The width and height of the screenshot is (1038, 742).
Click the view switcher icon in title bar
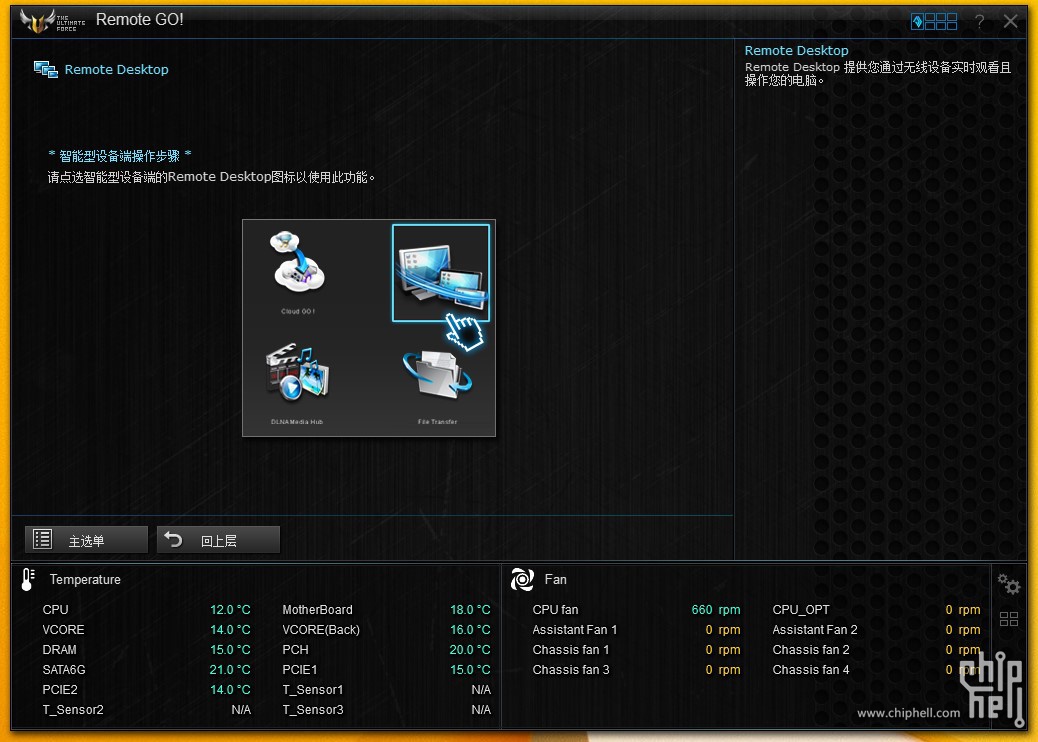[934, 22]
